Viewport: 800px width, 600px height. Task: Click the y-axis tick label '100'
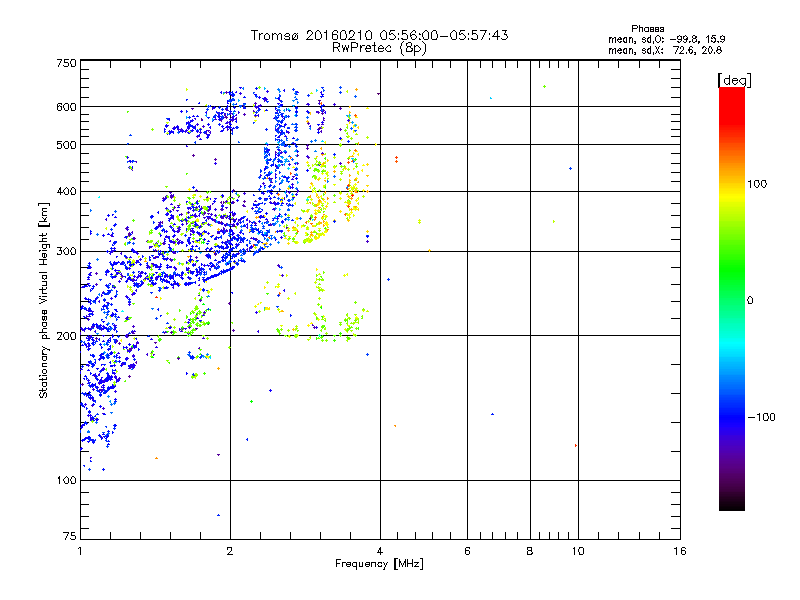(x=66, y=481)
